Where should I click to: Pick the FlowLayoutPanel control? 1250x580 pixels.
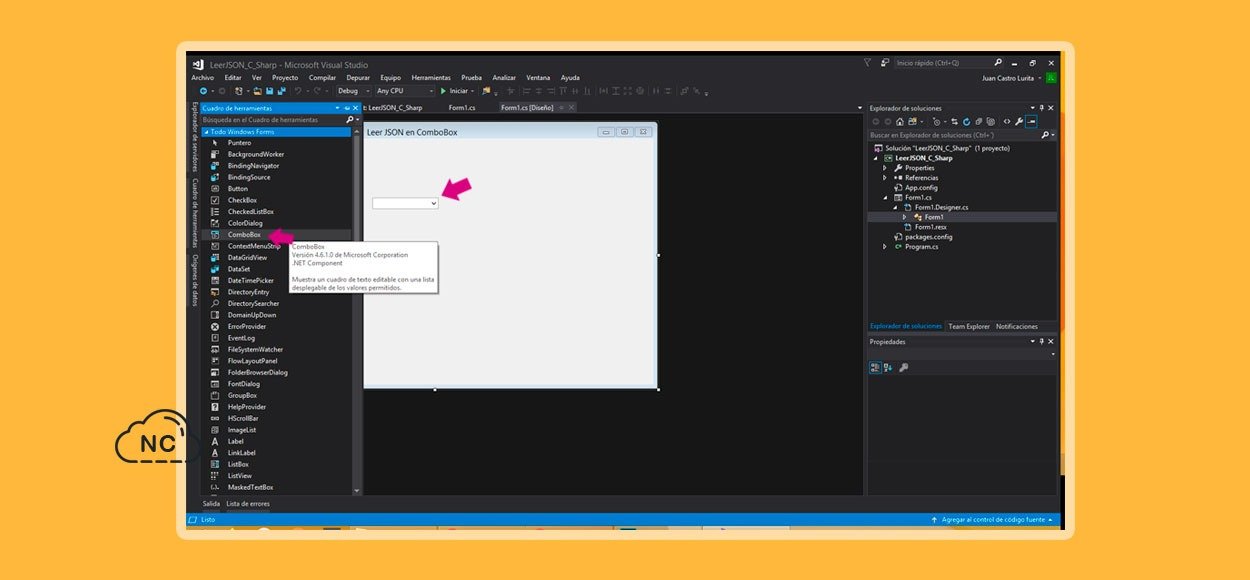[x=252, y=361]
